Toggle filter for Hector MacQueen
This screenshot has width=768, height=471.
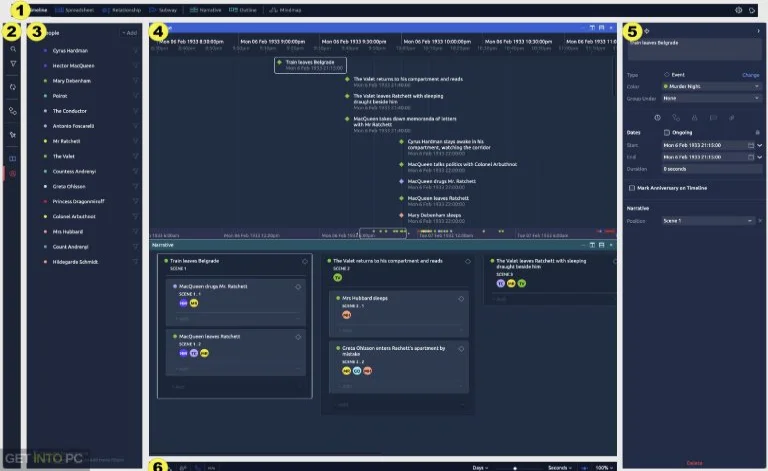[x=135, y=66]
